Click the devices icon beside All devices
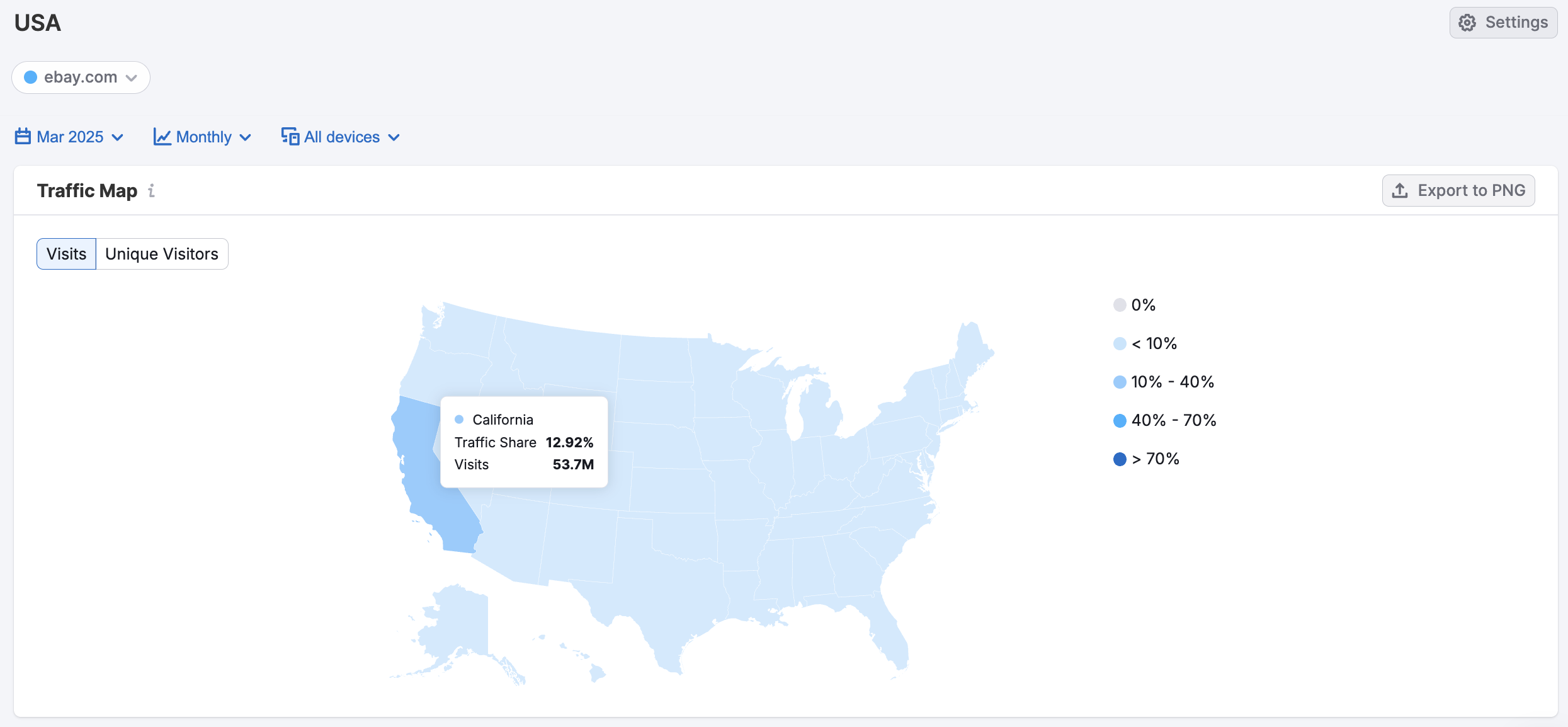1568x727 pixels. [x=290, y=136]
